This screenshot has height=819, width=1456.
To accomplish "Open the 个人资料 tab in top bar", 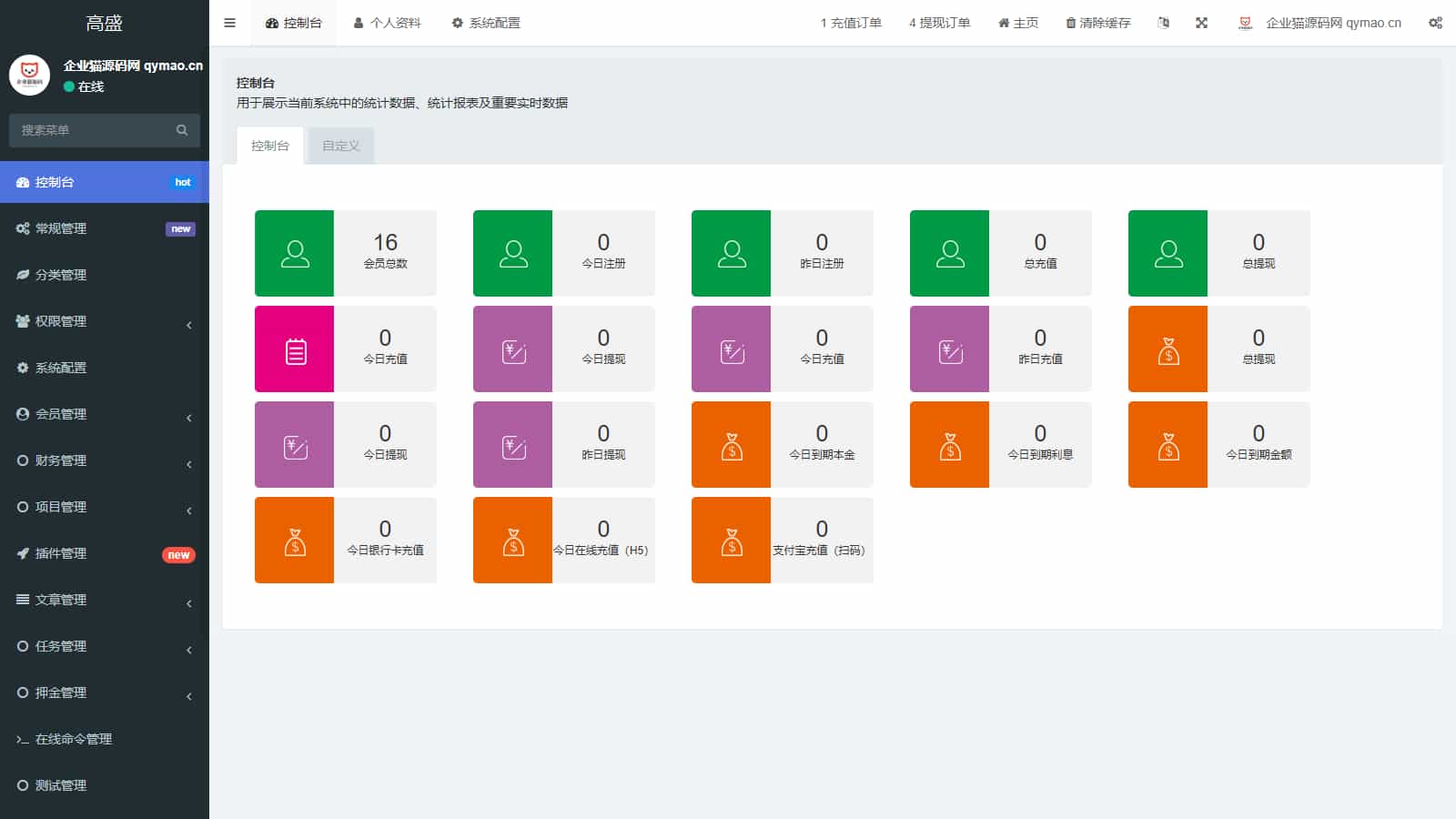I will click(x=388, y=23).
